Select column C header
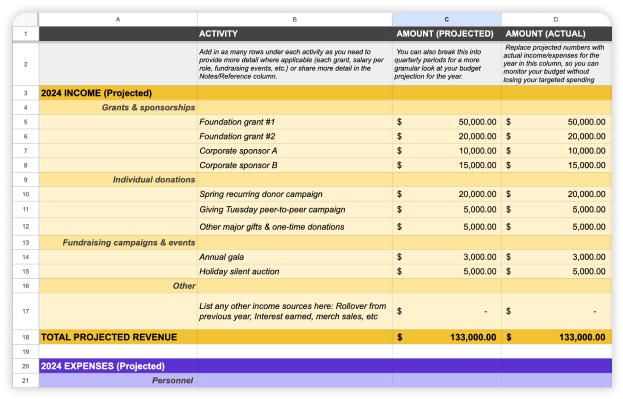The image size is (623, 399). tap(447, 19)
